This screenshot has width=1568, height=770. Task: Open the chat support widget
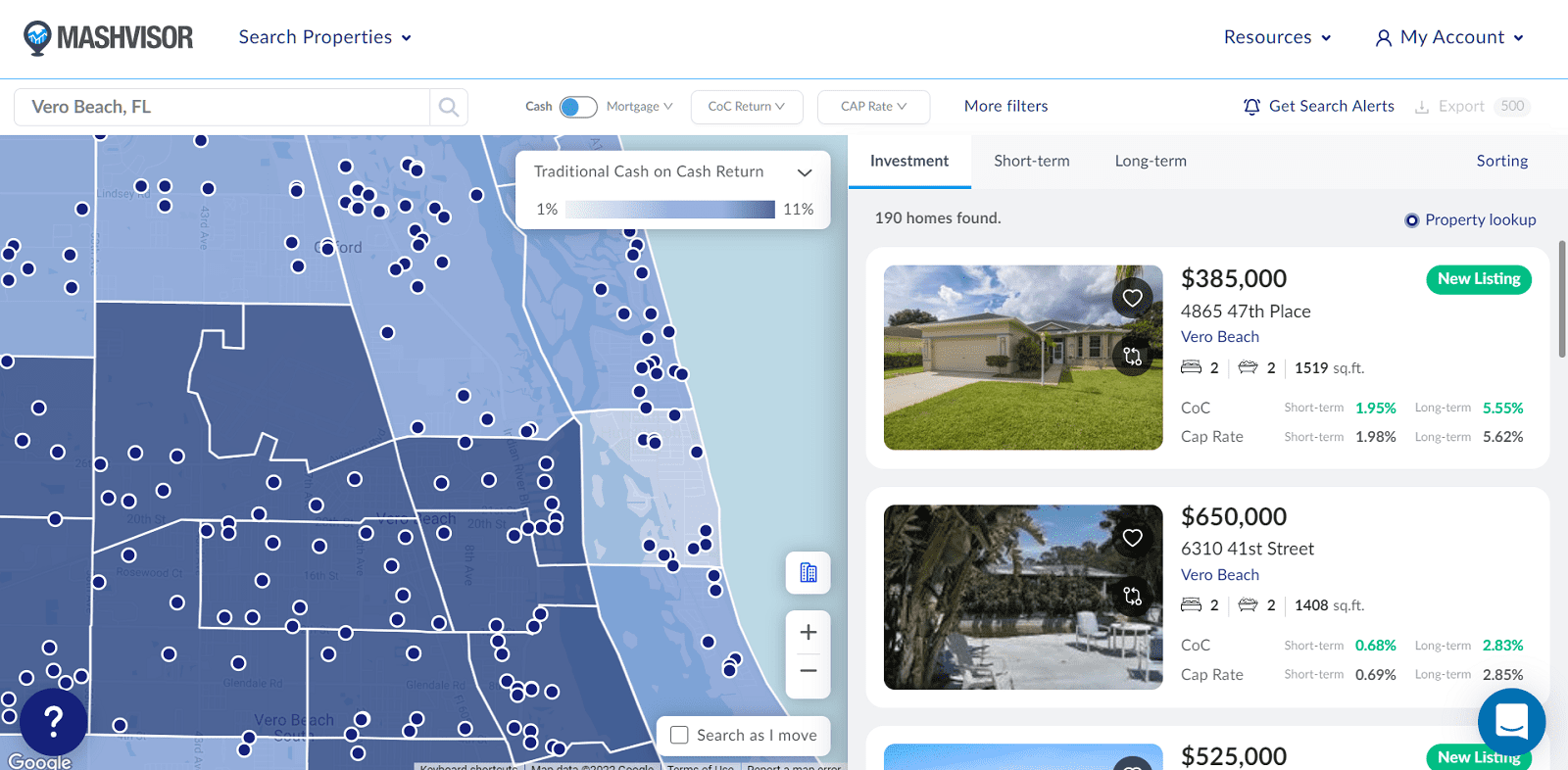coord(1511,723)
